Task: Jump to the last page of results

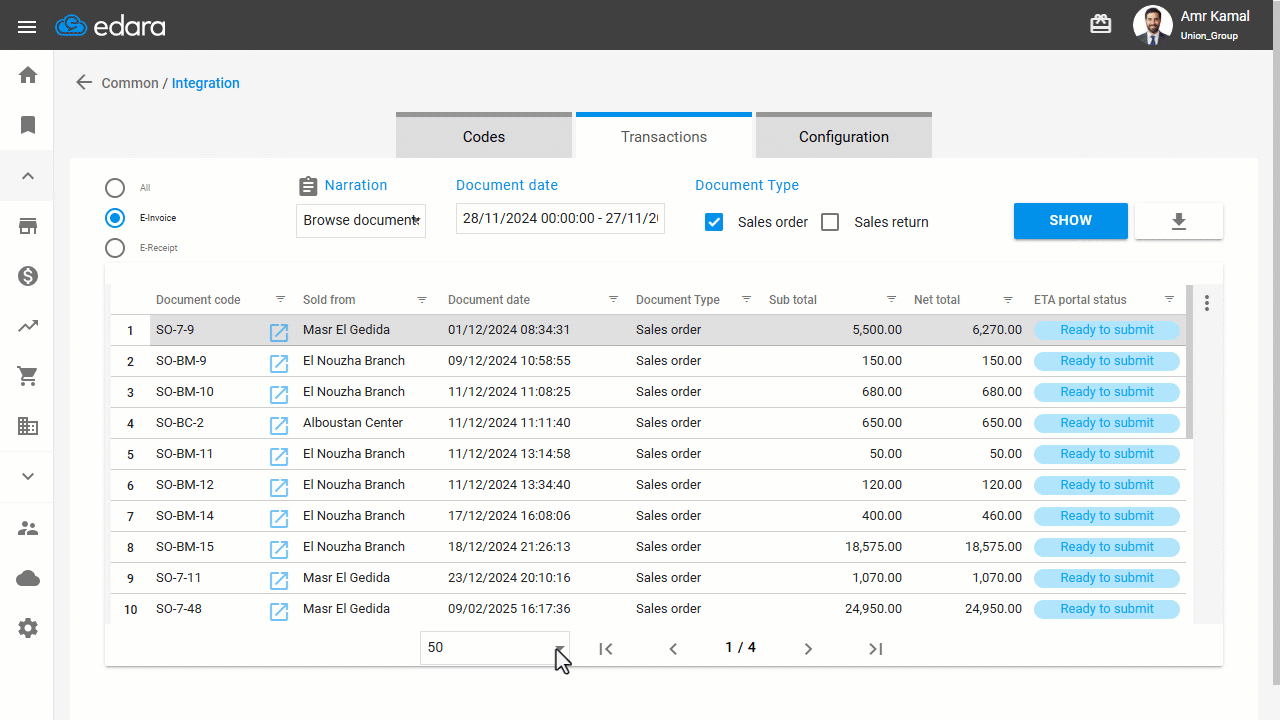Action: point(876,649)
